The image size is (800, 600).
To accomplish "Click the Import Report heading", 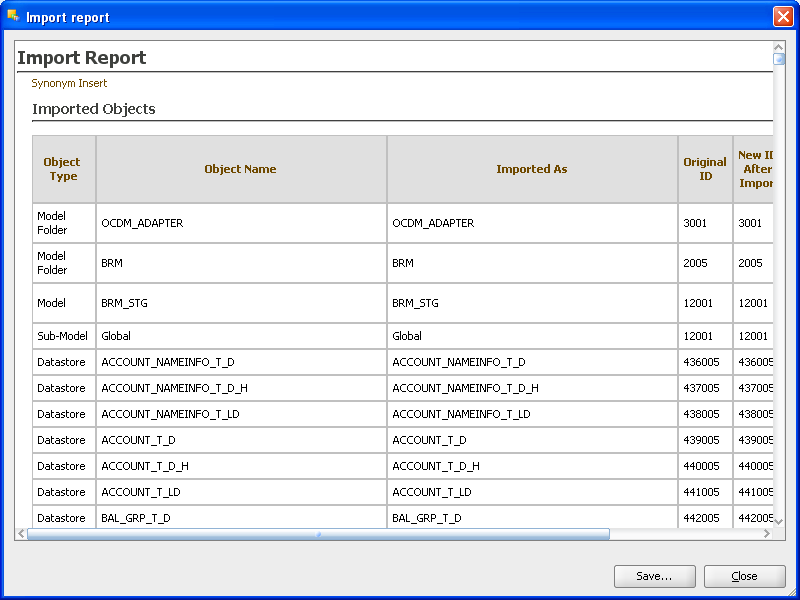I will tap(82, 58).
